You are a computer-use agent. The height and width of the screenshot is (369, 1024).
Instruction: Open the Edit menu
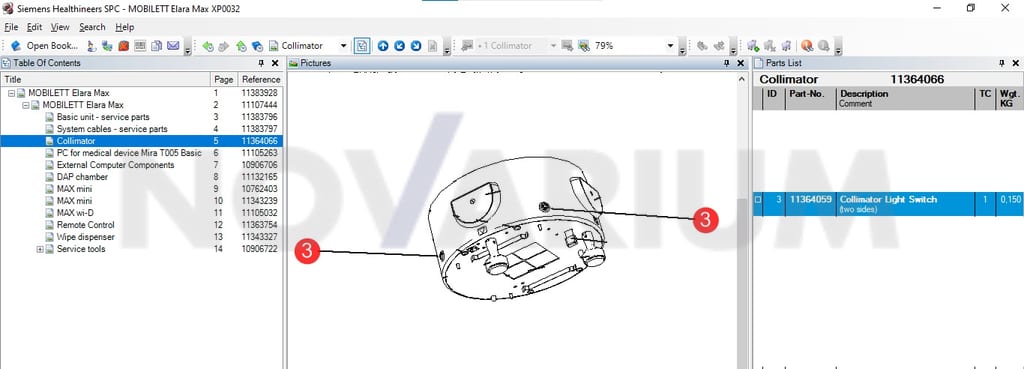click(35, 27)
